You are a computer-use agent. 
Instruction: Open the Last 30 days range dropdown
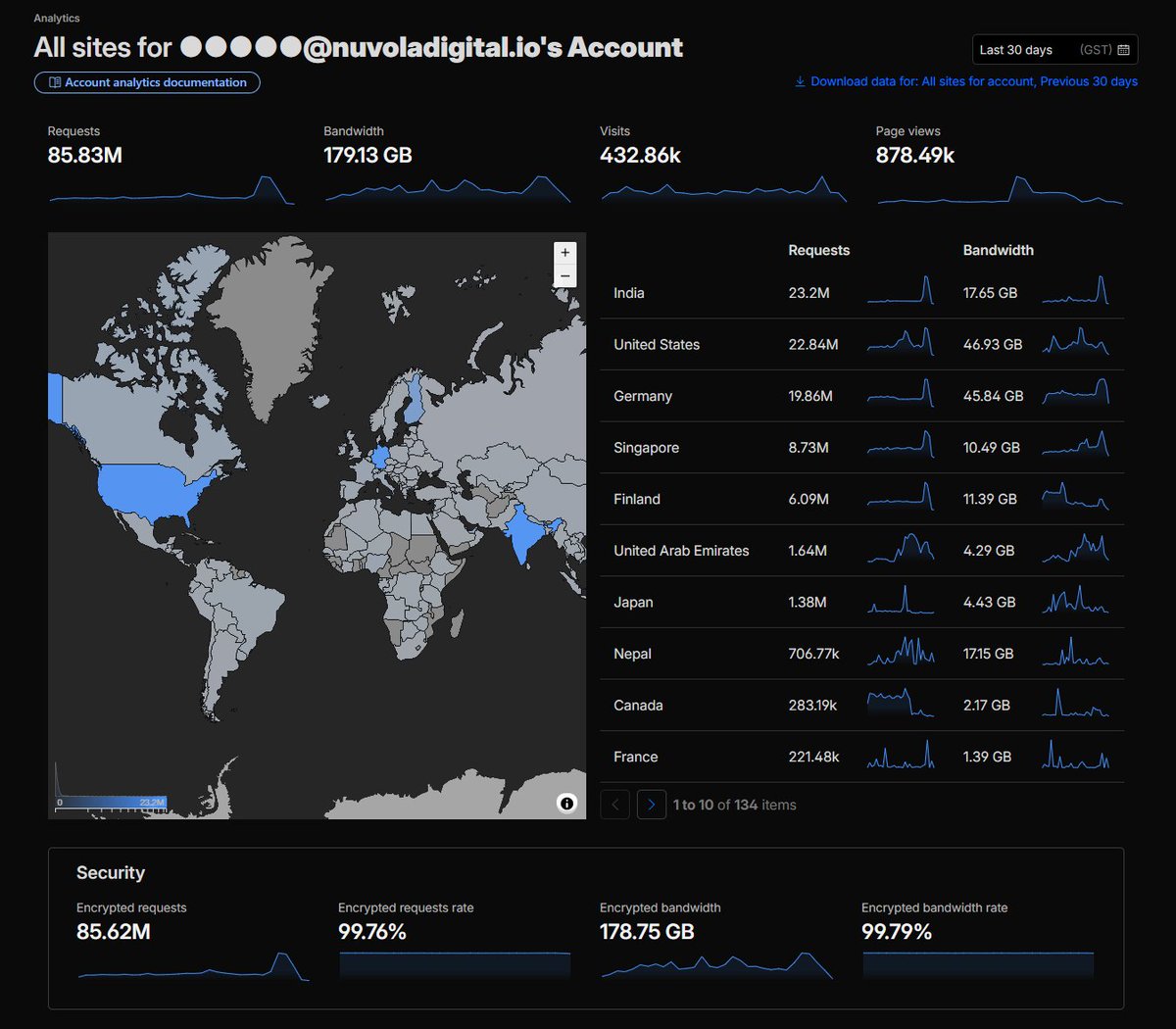click(1054, 50)
